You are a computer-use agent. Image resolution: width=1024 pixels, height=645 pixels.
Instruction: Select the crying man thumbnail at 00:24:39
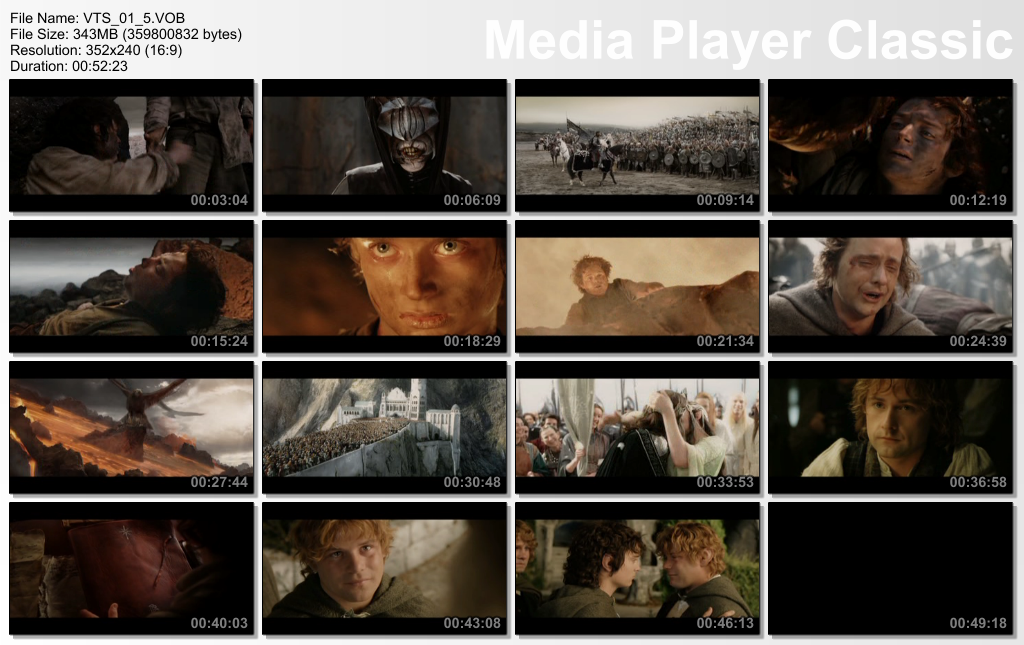click(890, 287)
